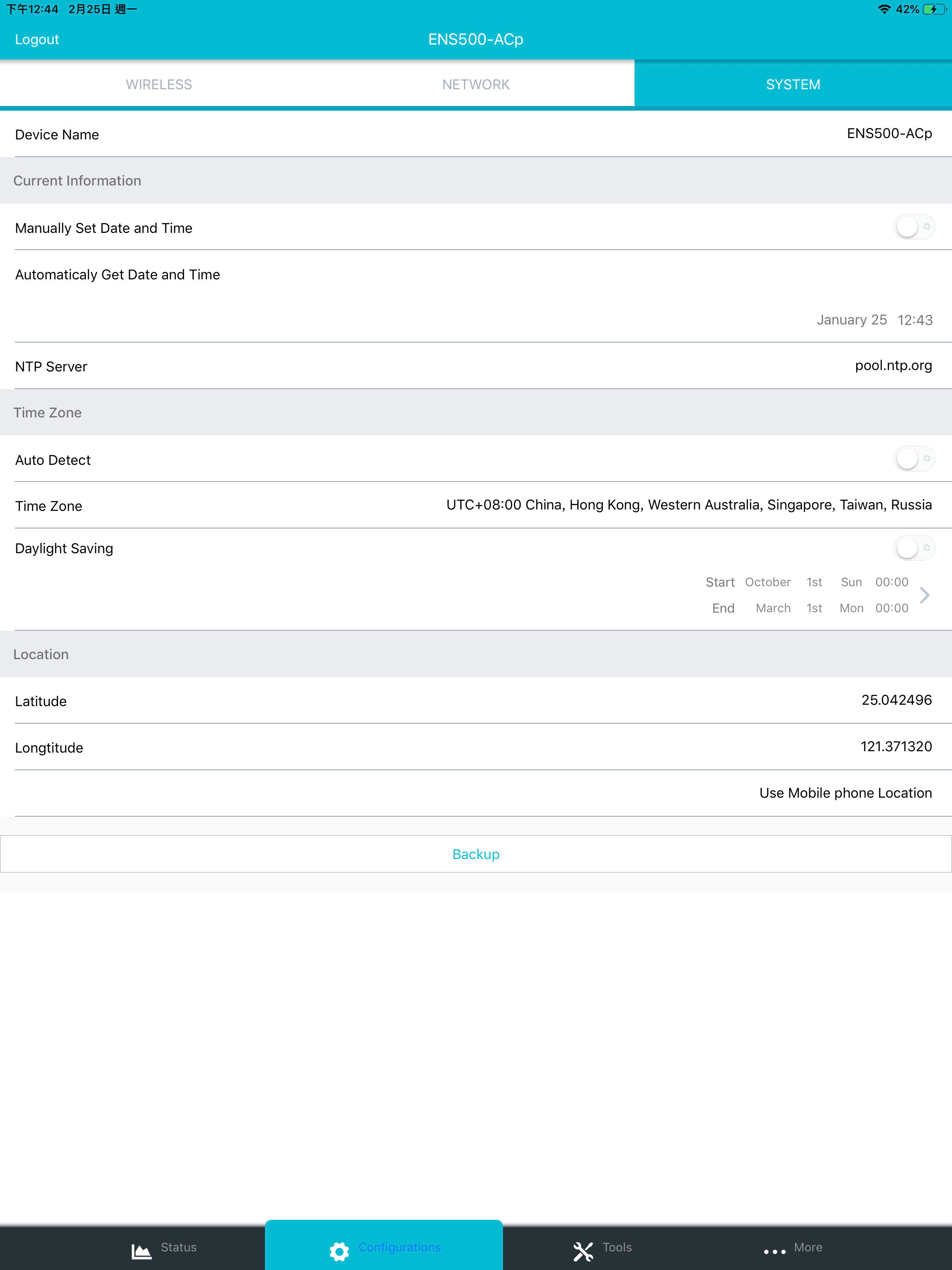952x1270 pixels.
Task: Toggle Auto Detect time zone
Action: (x=914, y=459)
